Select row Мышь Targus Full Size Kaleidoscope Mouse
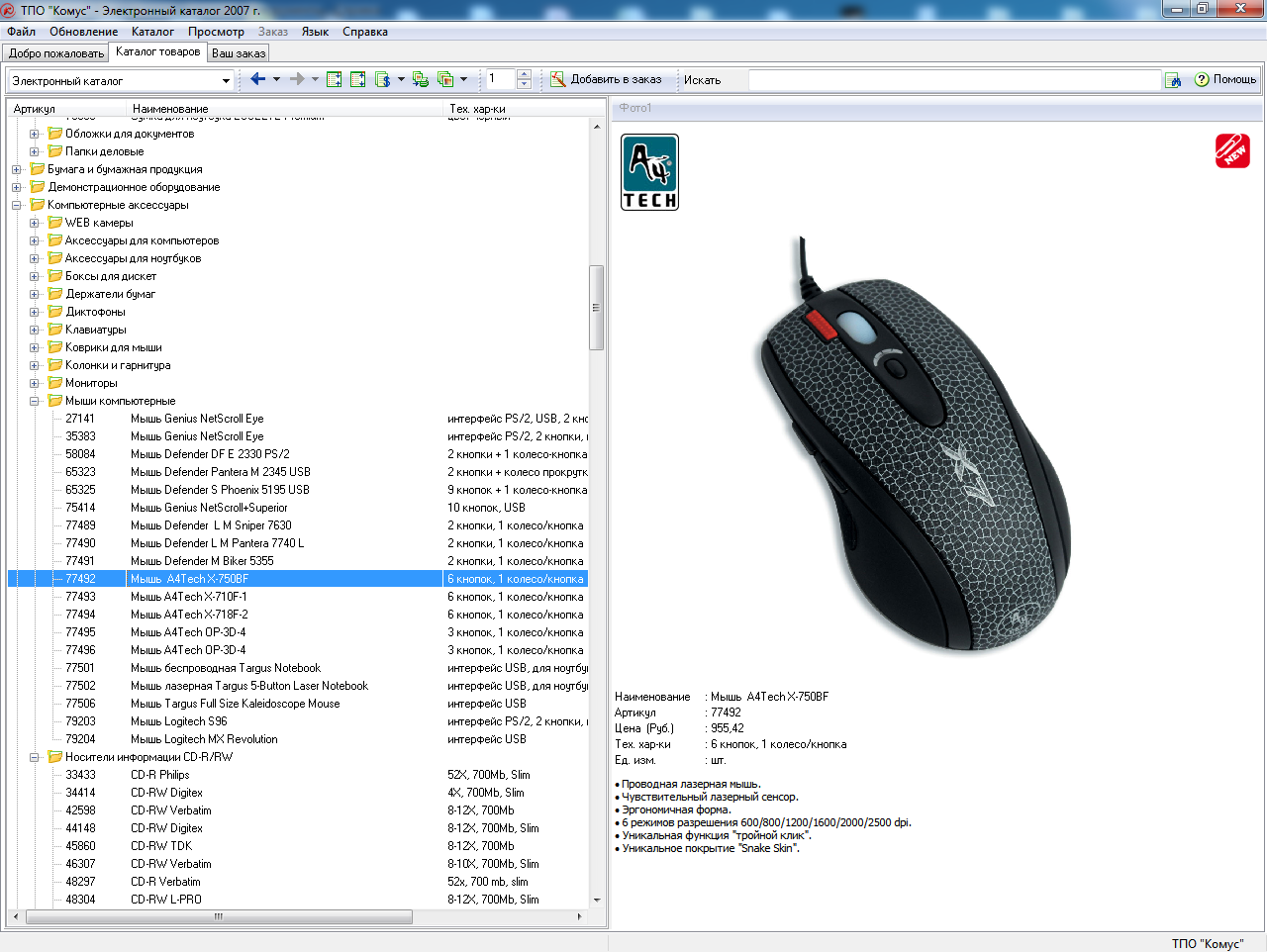 point(298,704)
